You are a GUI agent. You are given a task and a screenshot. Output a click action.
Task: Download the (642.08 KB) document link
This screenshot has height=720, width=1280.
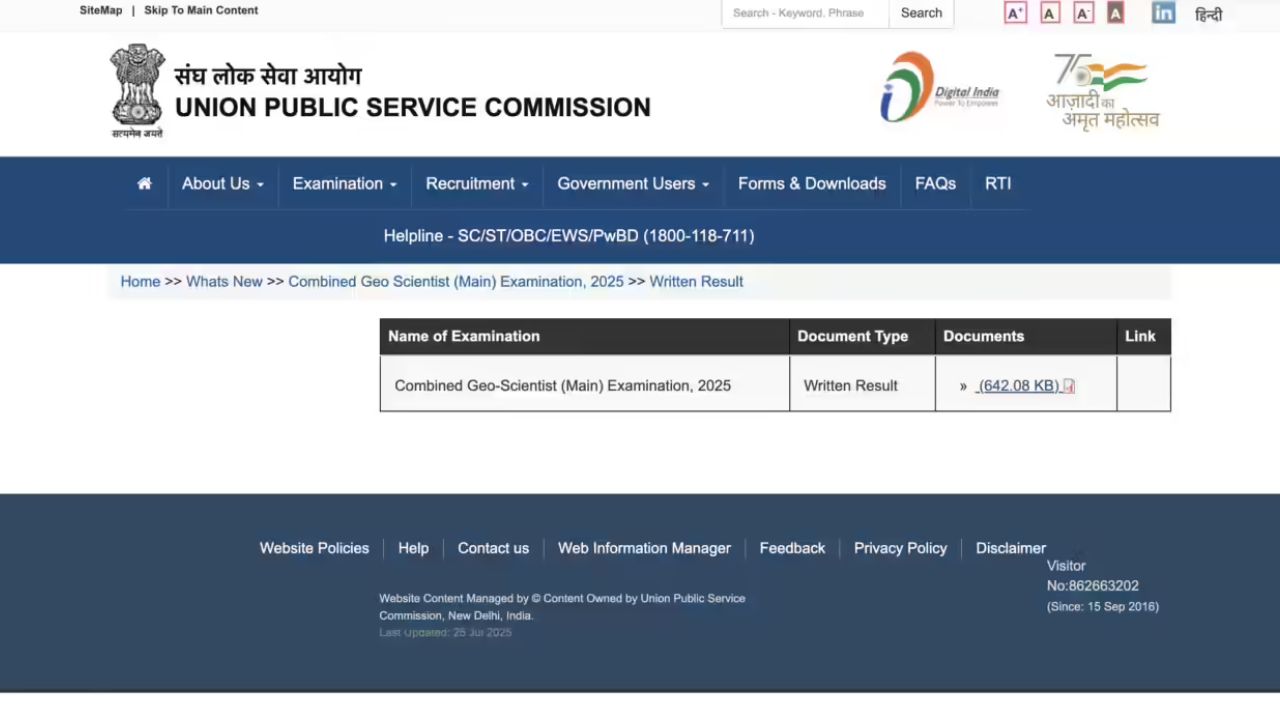pos(1018,386)
